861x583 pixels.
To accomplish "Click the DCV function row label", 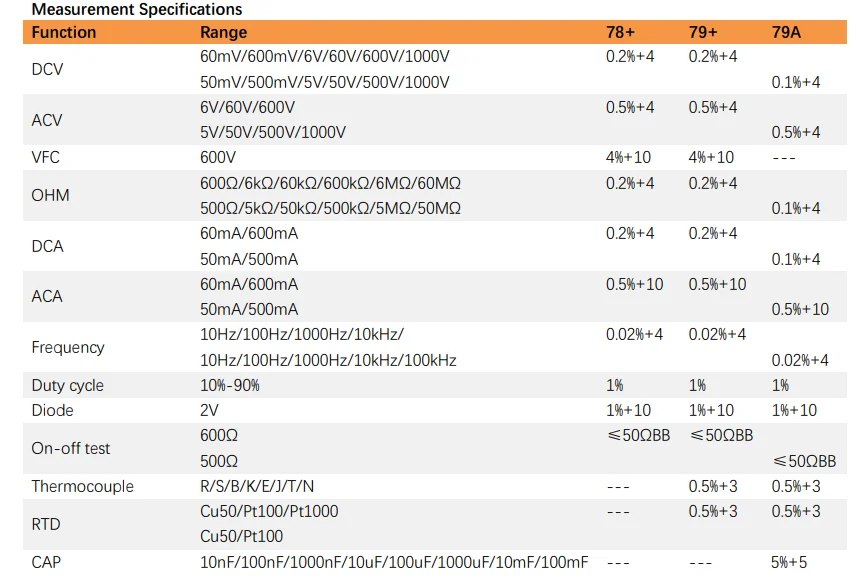I will (48, 69).
